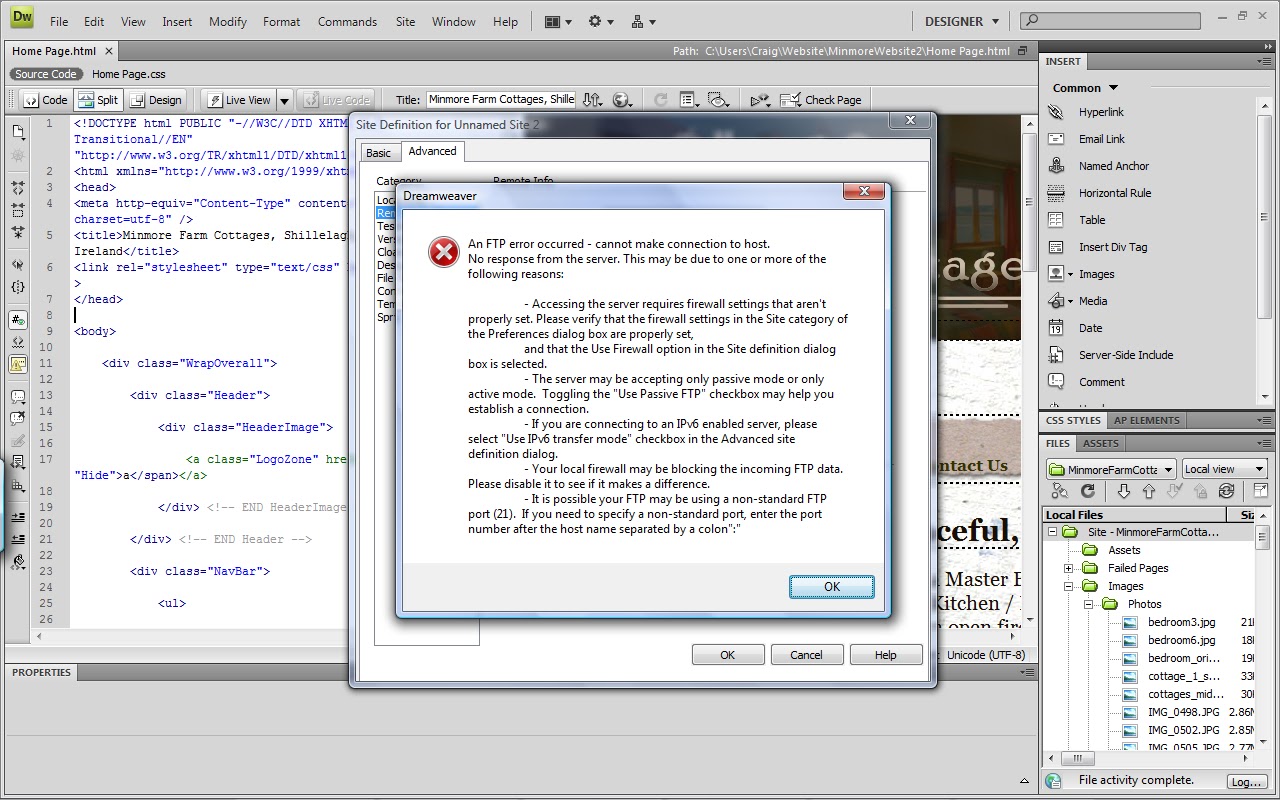Open the Layout dropdown in the application bar

pyautogui.click(x=558, y=21)
